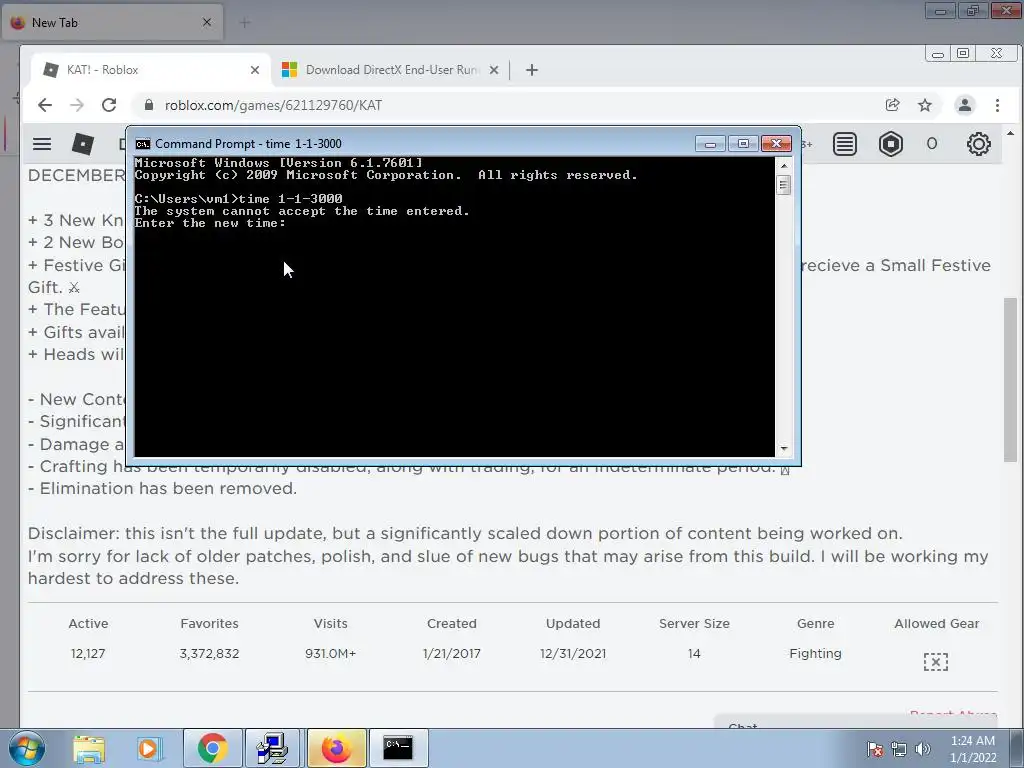Viewport: 1024px width, 768px height.
Task: Click the Chrome page scroll-up arrow
Action: click(x=1010, y=133)
